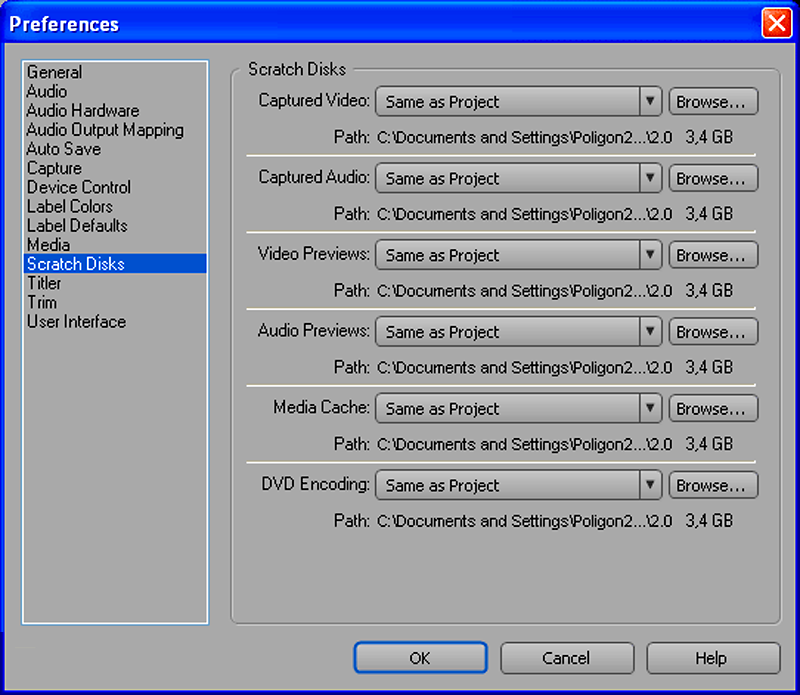Click the Video Previews path text
This screenshot has width=800, height=695.
[524, 290]
